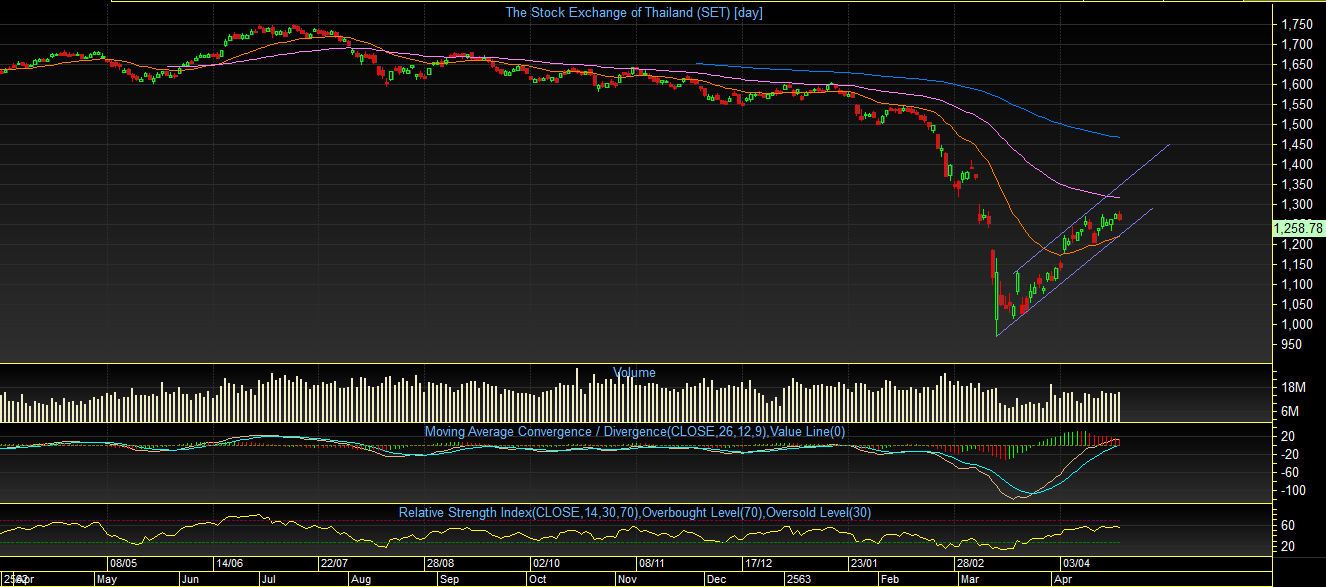The width and height of the screenshot is (1326, 587).
Task: Click the 1,450 price axis label
Action: coord(1297,144)
